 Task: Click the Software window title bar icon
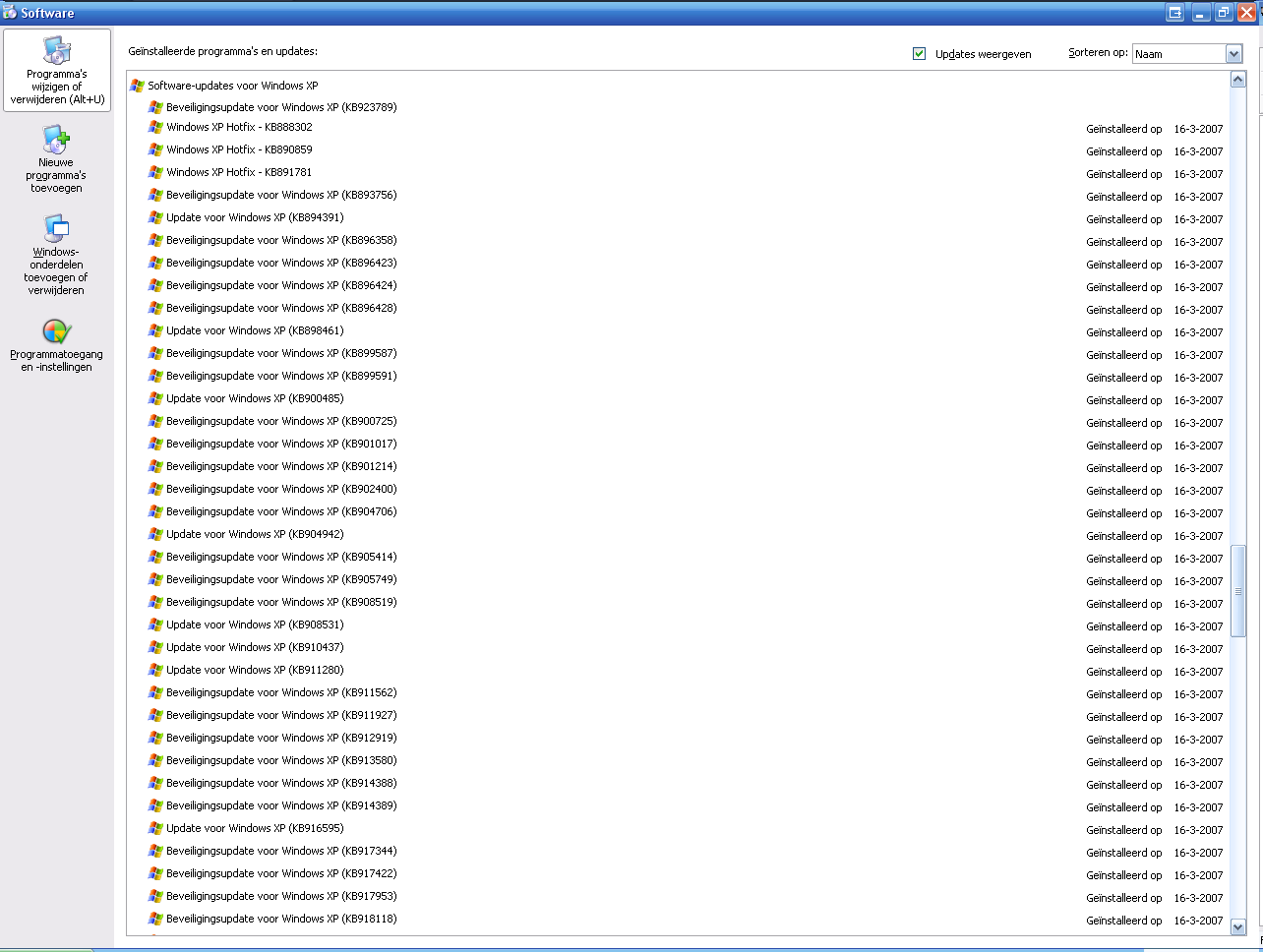click(x=10, y=13)
